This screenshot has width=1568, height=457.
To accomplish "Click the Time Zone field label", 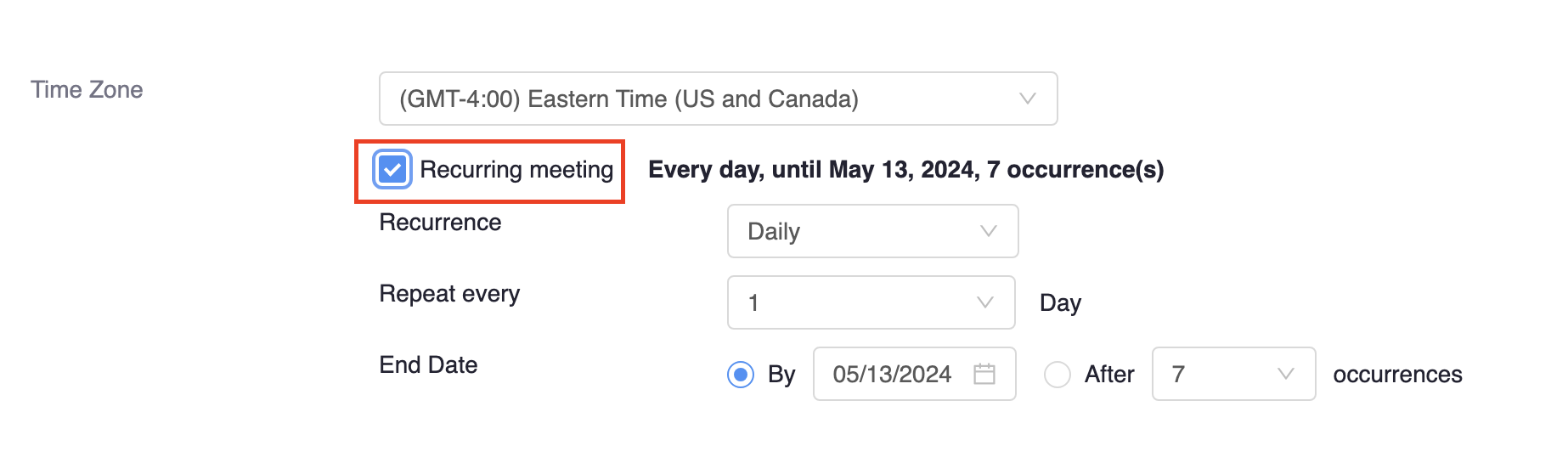I will point(87,90).
